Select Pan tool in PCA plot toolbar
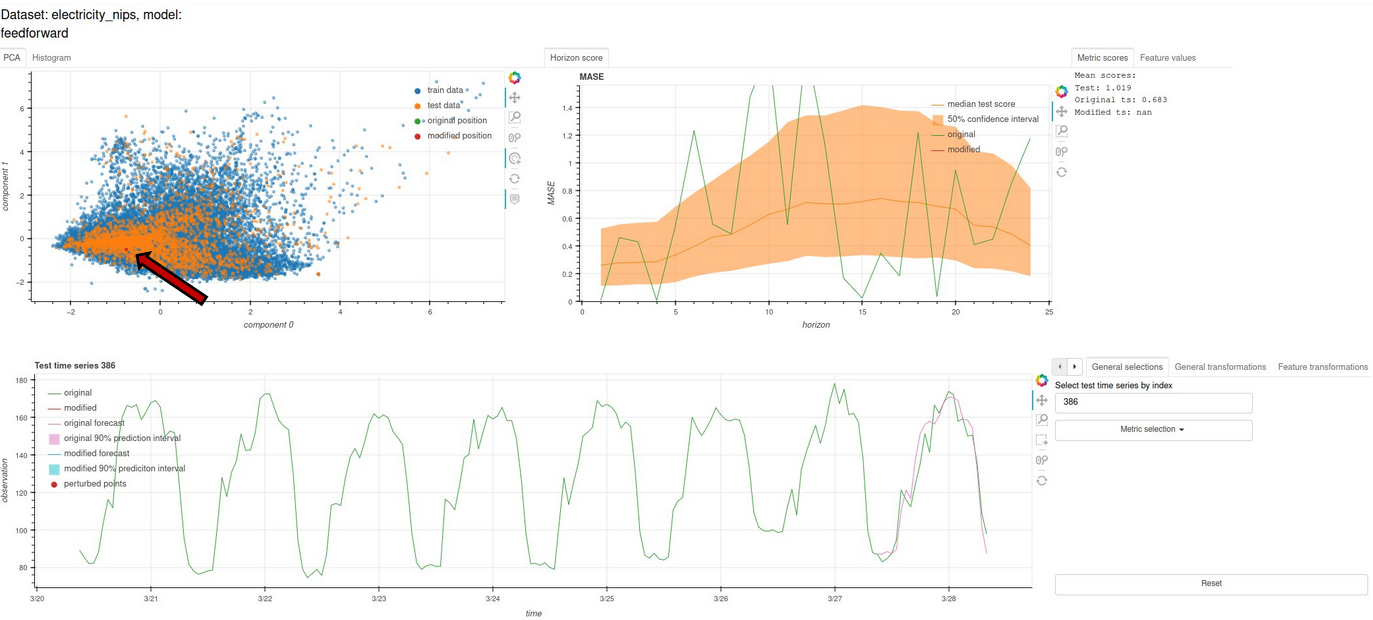The width and height of the screenshot is (1373, 620). click(514, 98)
